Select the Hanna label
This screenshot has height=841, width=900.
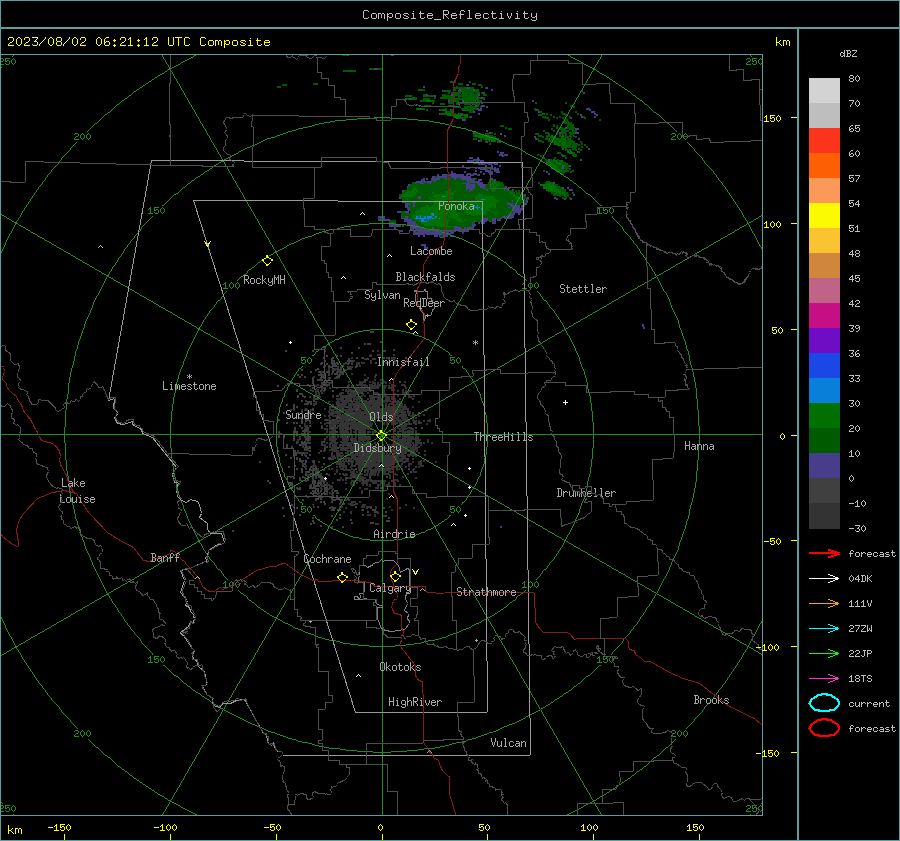coord(699,446)
